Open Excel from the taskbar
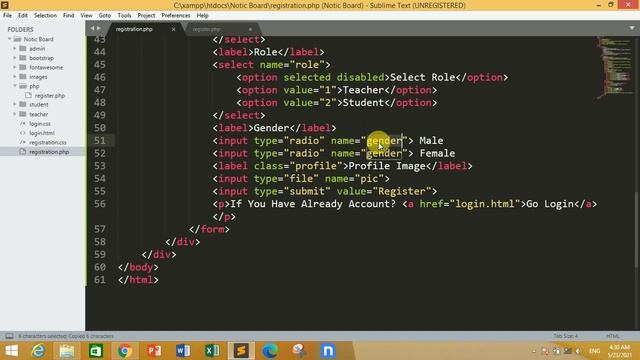Image resolution: width=640 pixels, height=360 pixels. pyautogui.click(x=212, y=351)
